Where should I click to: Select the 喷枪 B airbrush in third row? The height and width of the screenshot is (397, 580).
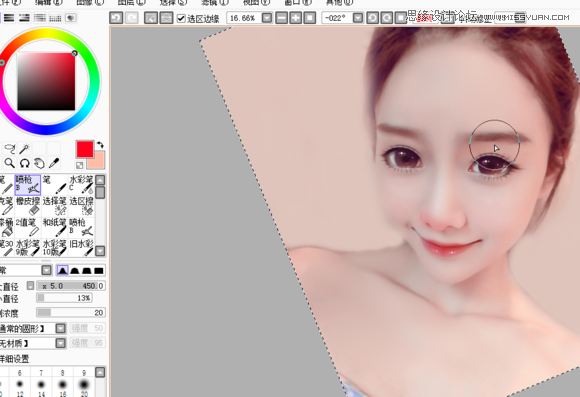point(81,228)
